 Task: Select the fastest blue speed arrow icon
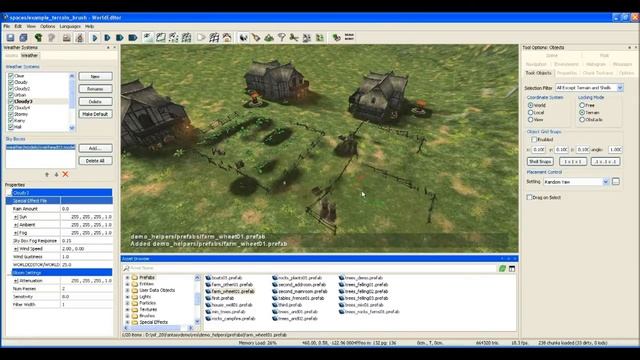click(133, 38)
